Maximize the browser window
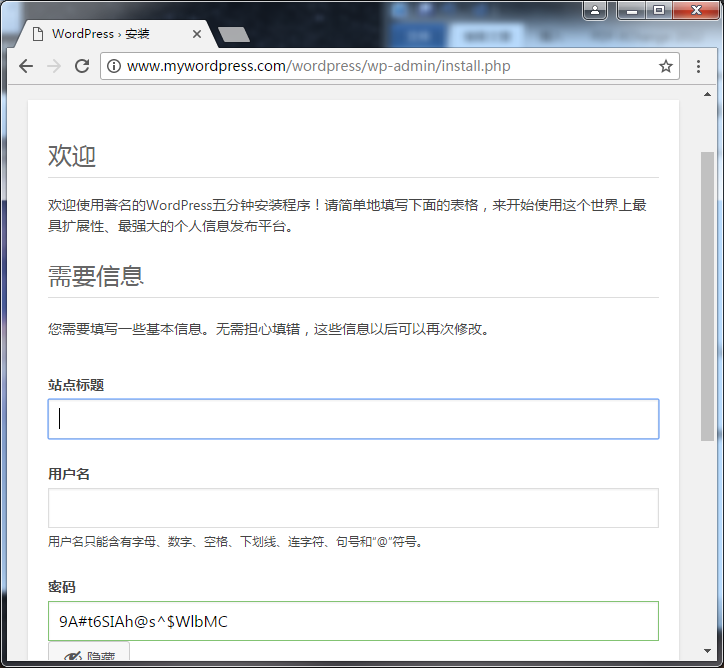 point(659,10)
